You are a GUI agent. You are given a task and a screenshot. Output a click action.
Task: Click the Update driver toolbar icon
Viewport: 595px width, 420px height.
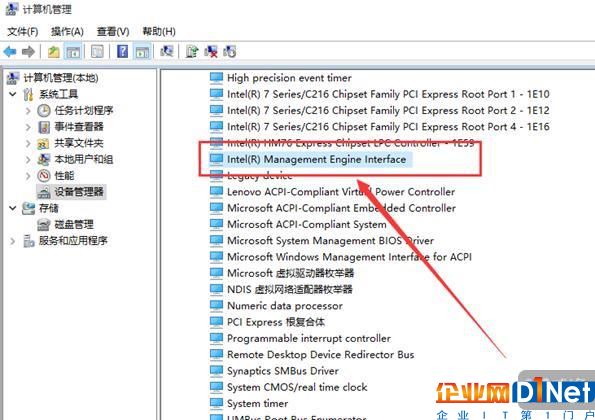coord(192,51)
